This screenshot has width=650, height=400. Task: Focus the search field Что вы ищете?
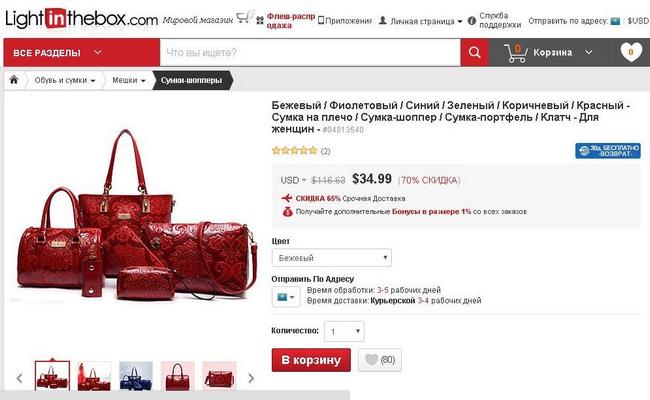pyautogui.click(x=310, y=53)
